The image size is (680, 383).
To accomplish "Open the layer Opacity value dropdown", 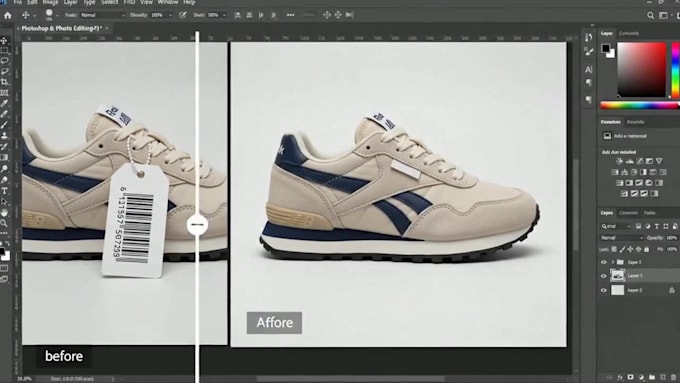I will 671,238.
